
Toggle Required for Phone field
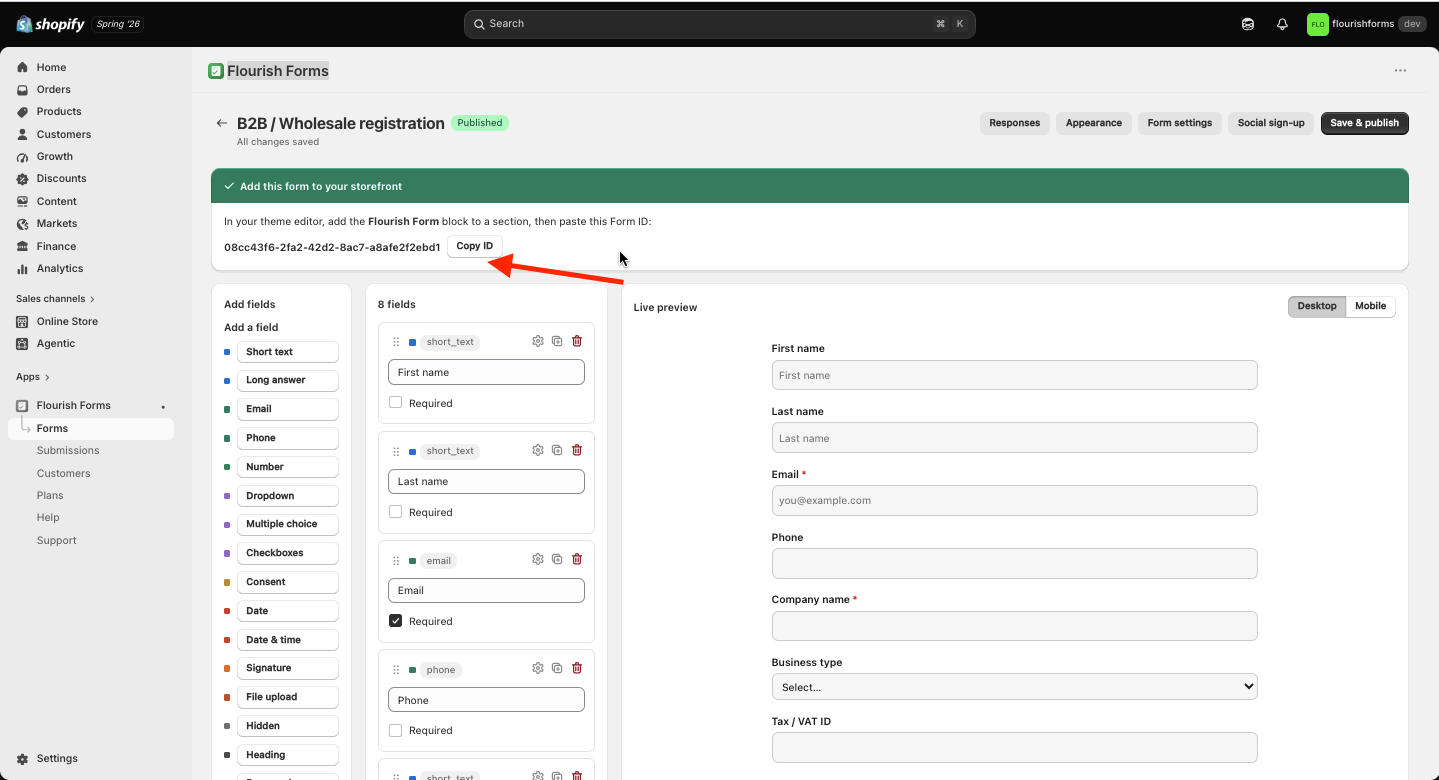coord(395,730)
